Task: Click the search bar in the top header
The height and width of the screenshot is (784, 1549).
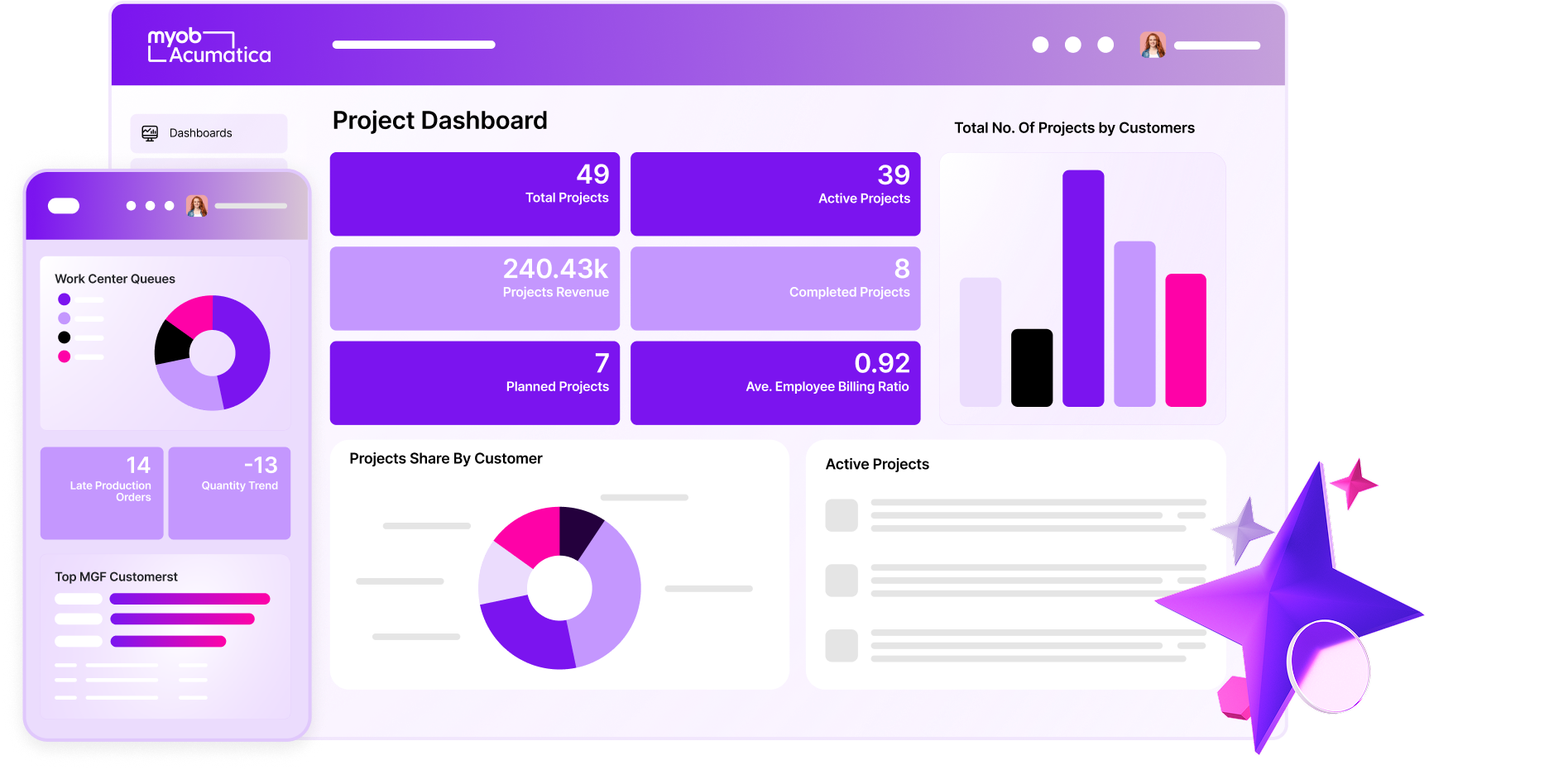Action: 414,45
